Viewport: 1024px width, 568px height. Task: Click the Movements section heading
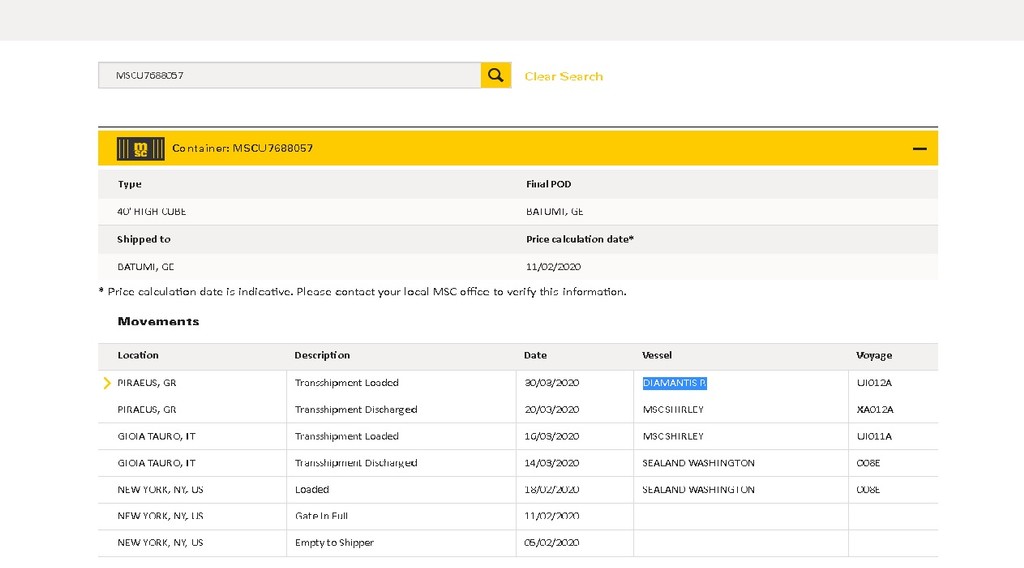pos(158,321)
